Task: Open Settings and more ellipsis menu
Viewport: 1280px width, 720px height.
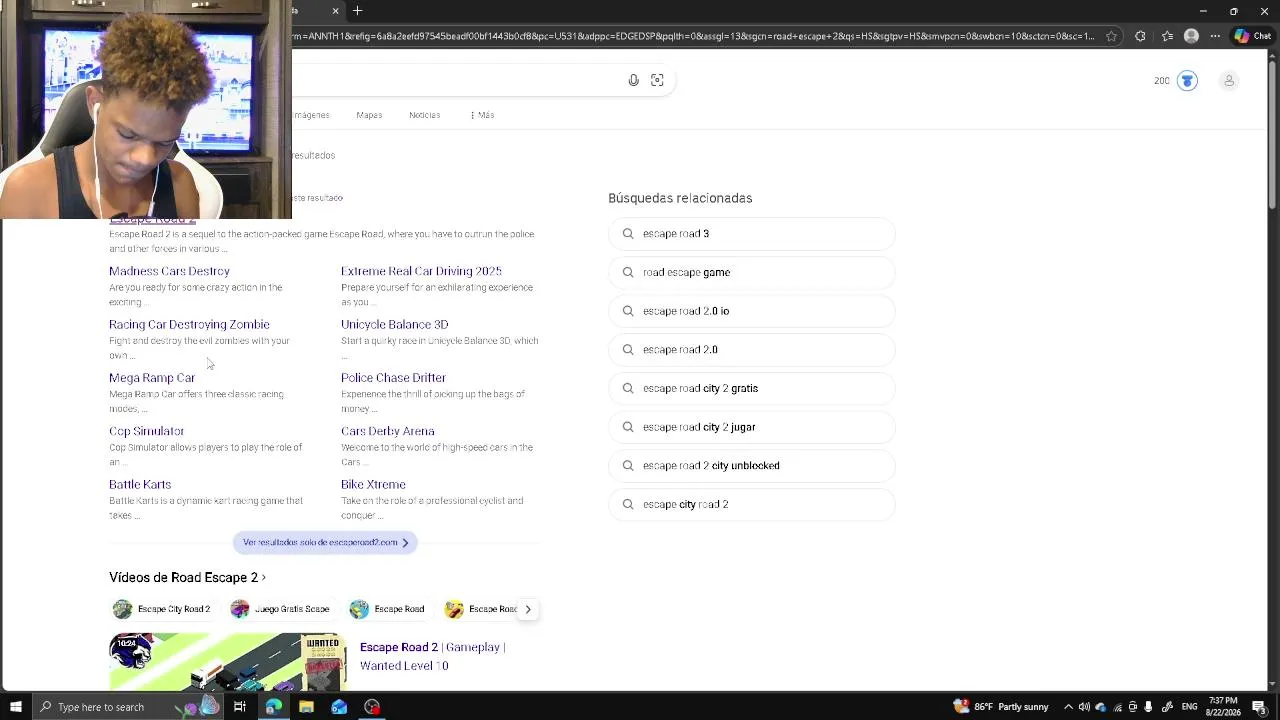Action: (1215, 36)
